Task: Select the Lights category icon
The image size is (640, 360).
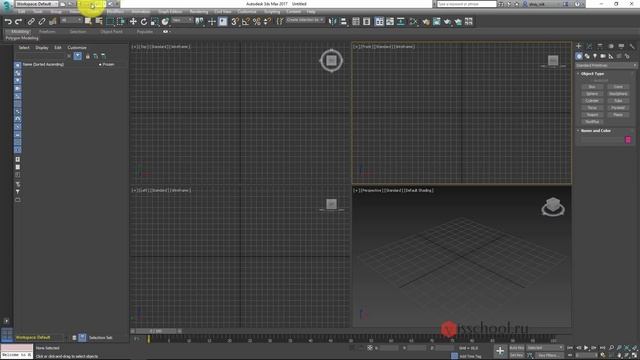Action: pyautogui.click(x=595, y=56)
